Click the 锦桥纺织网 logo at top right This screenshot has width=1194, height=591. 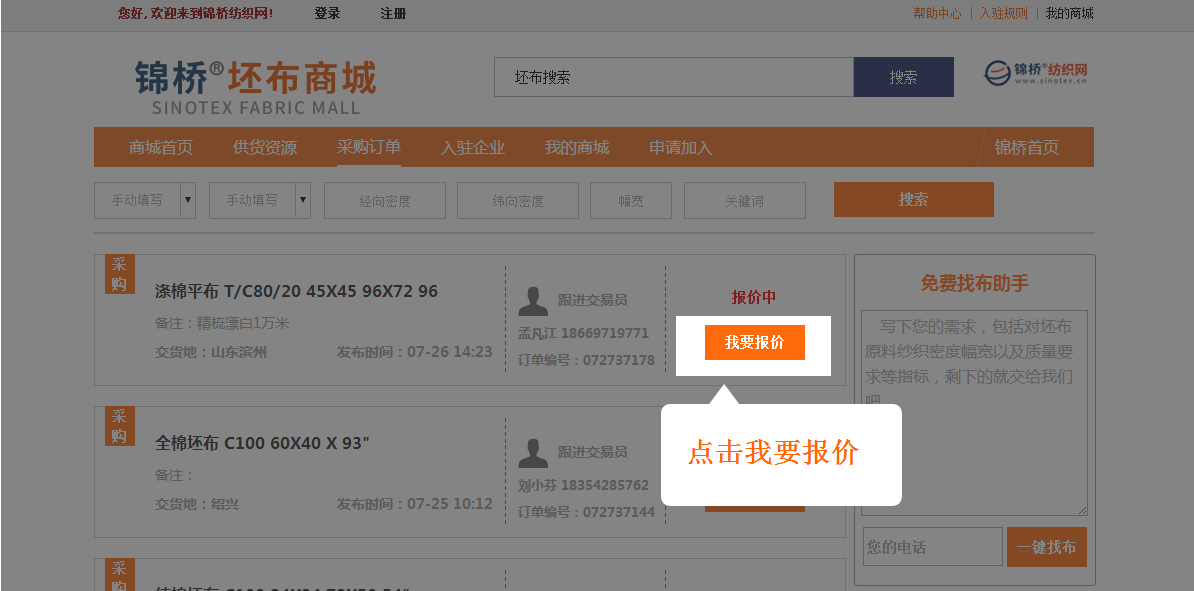point(1036,73)
